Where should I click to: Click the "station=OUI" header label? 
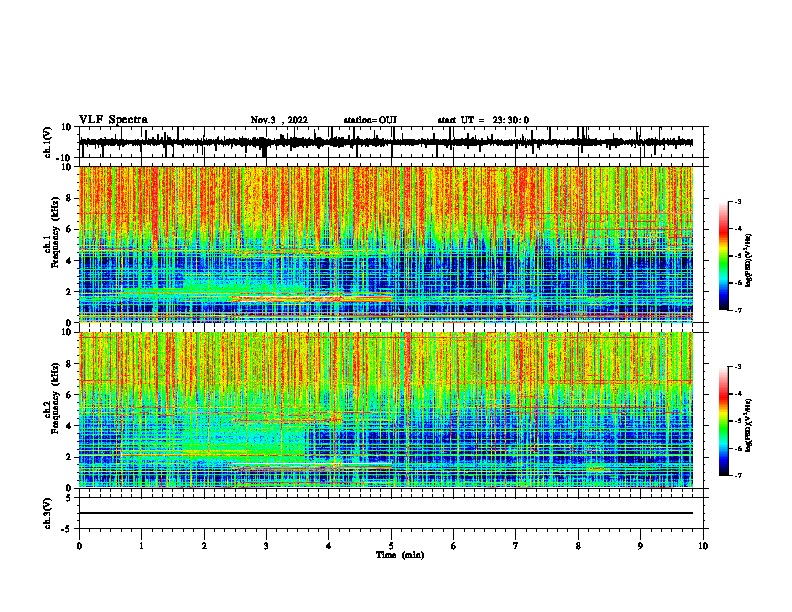370,120
